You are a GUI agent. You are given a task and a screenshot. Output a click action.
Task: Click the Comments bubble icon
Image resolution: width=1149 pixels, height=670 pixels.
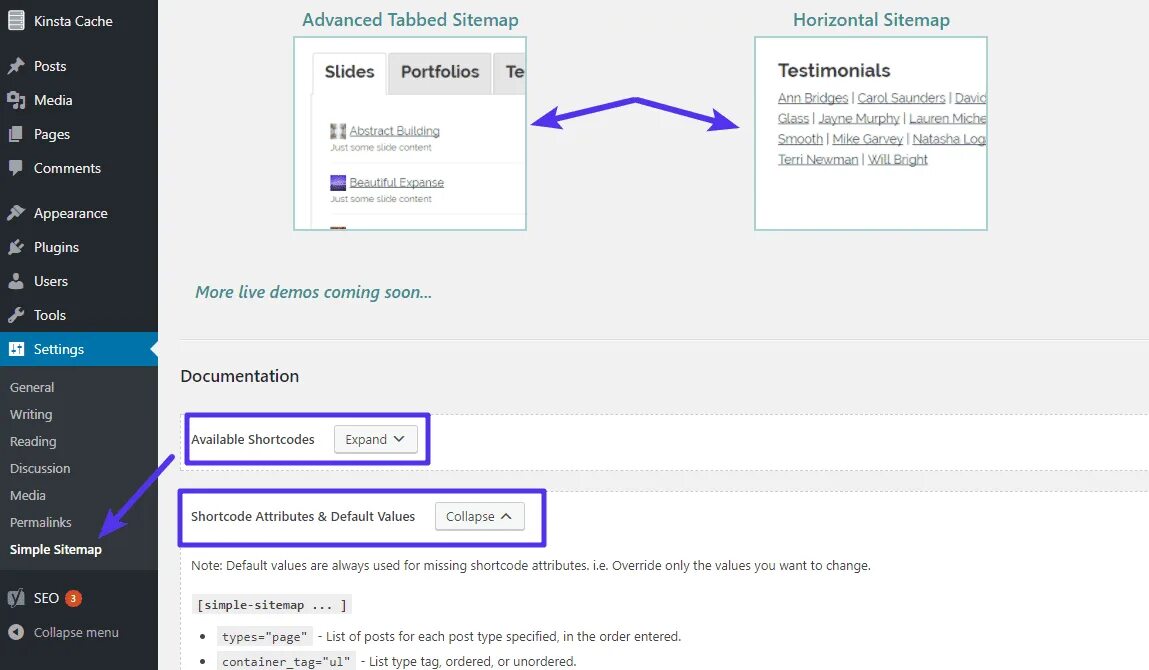tap(16, 168)
